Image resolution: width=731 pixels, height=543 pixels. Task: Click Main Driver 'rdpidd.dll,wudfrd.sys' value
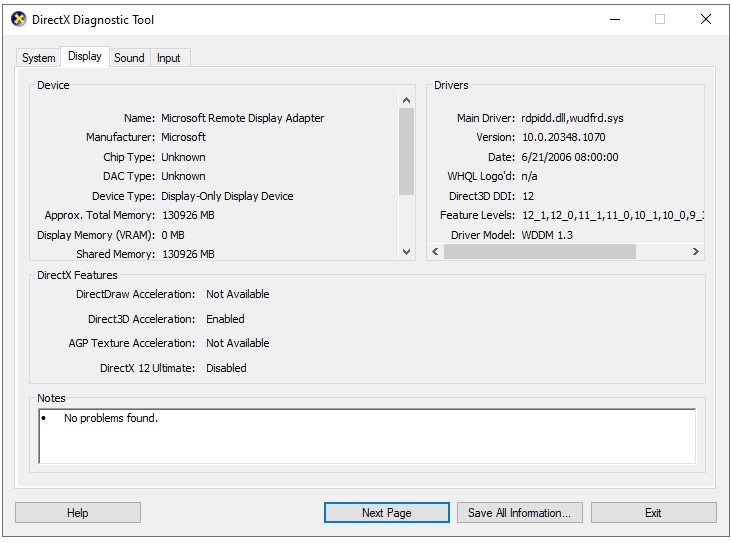(572, 118)
